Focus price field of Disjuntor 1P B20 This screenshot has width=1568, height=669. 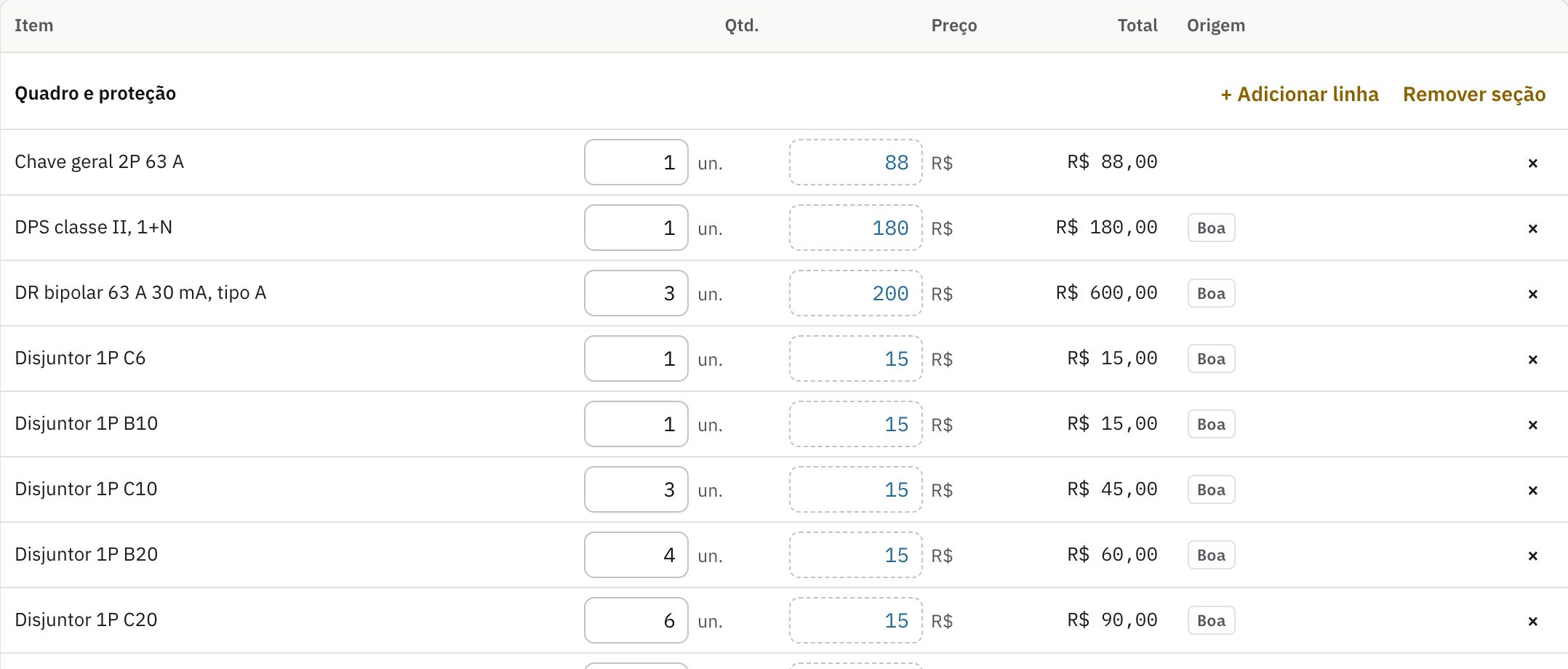(x=856, y=555)
